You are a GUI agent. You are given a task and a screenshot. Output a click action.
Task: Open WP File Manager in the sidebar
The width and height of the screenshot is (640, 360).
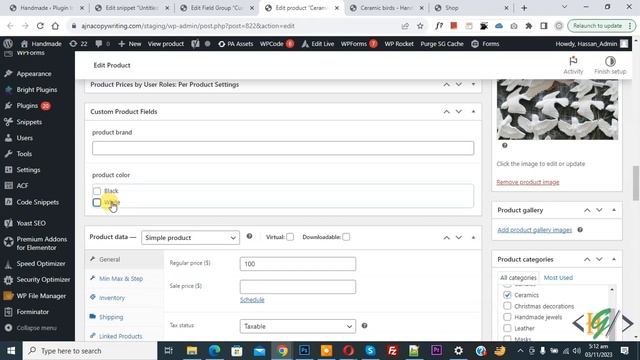coord(41,296)
